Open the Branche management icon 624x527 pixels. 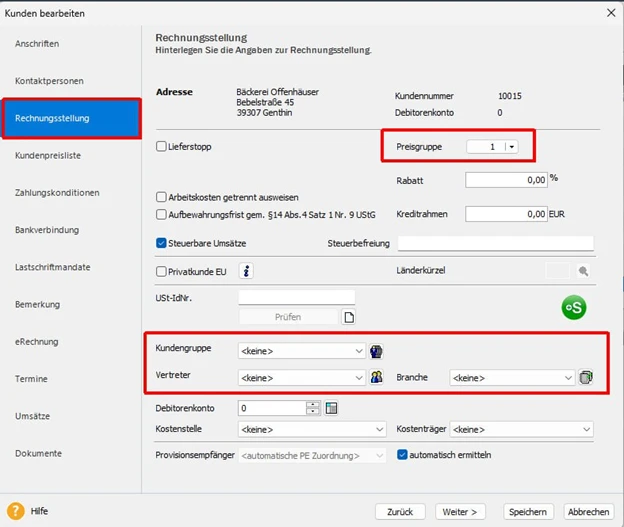point(586,377)
